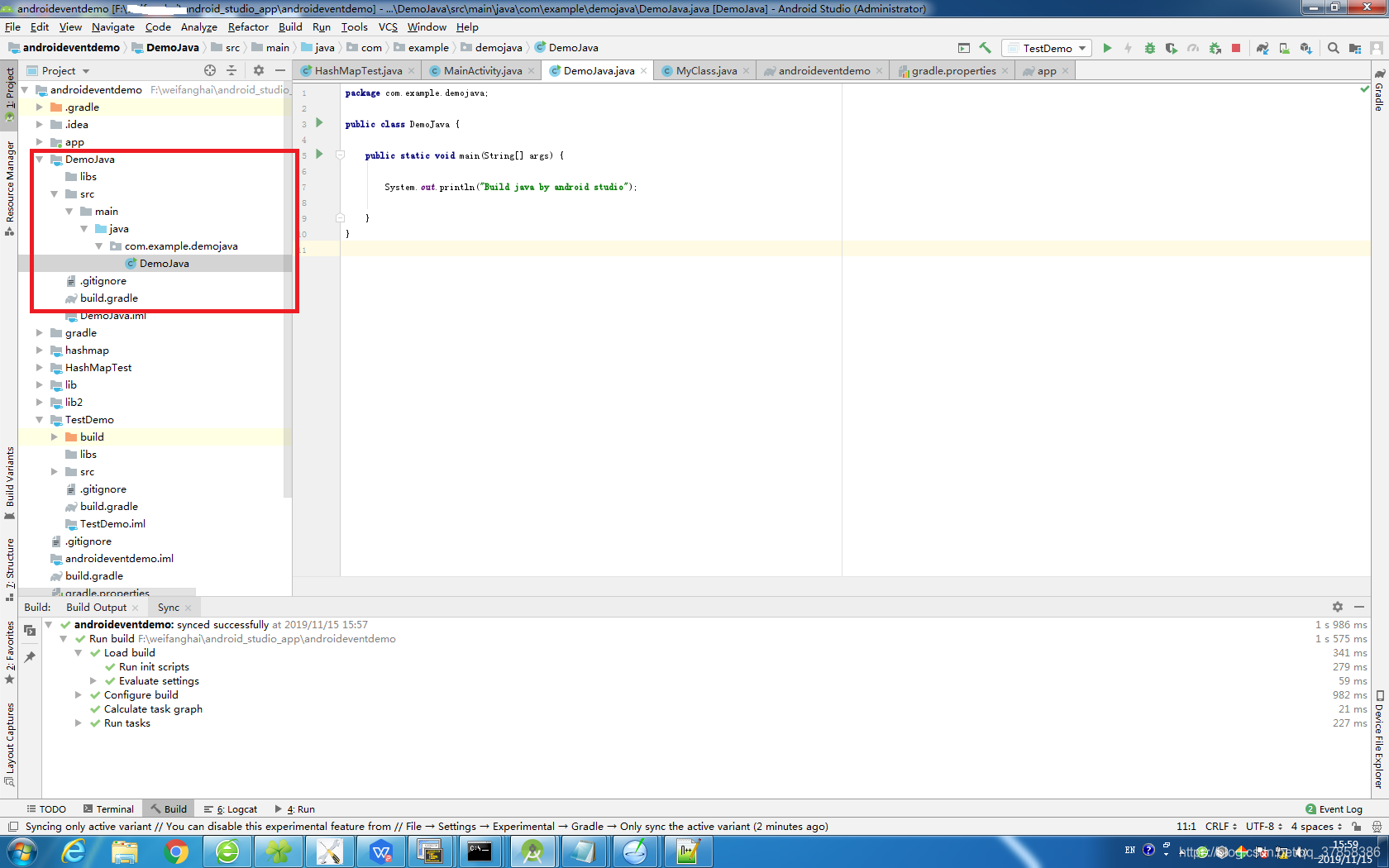Open the AVD Manager icon
Screen dimensions: 1389x868
[1284, 48]
